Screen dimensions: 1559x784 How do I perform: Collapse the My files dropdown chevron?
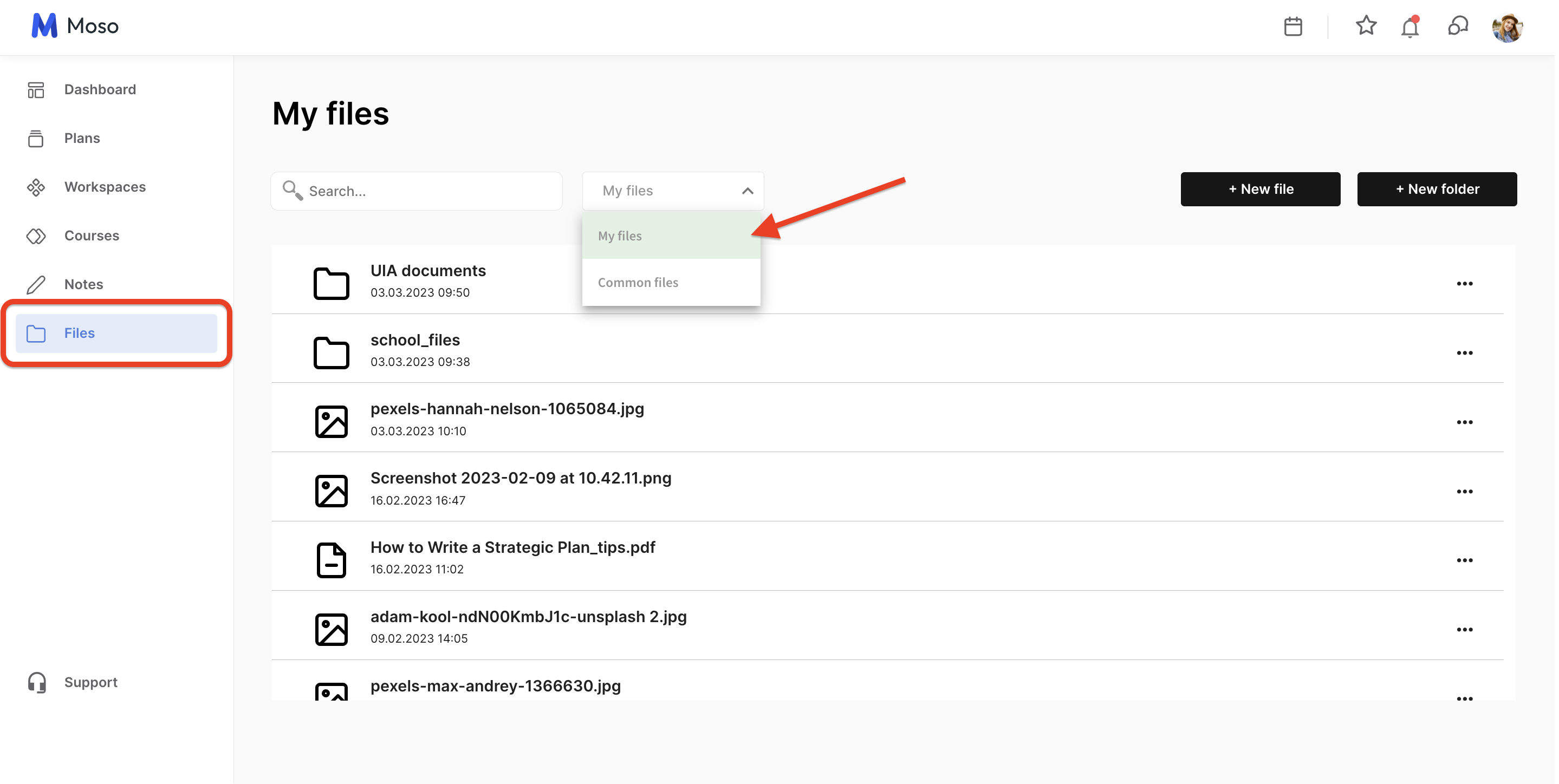pyautogui.click(x=748, y=191)
